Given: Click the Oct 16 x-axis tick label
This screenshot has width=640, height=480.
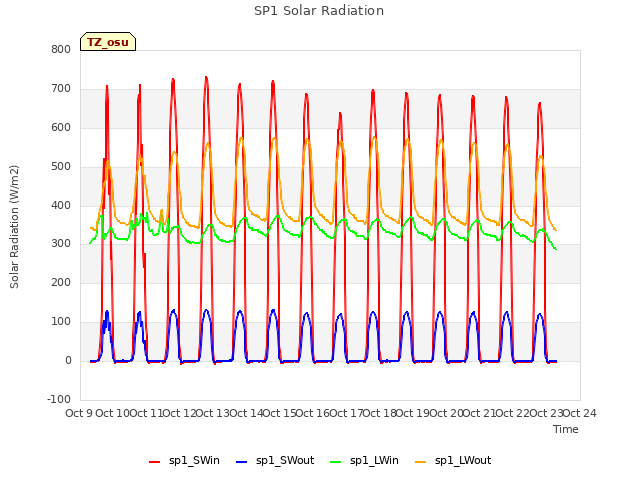Looking at the screenshot, I should coord(313,413).
